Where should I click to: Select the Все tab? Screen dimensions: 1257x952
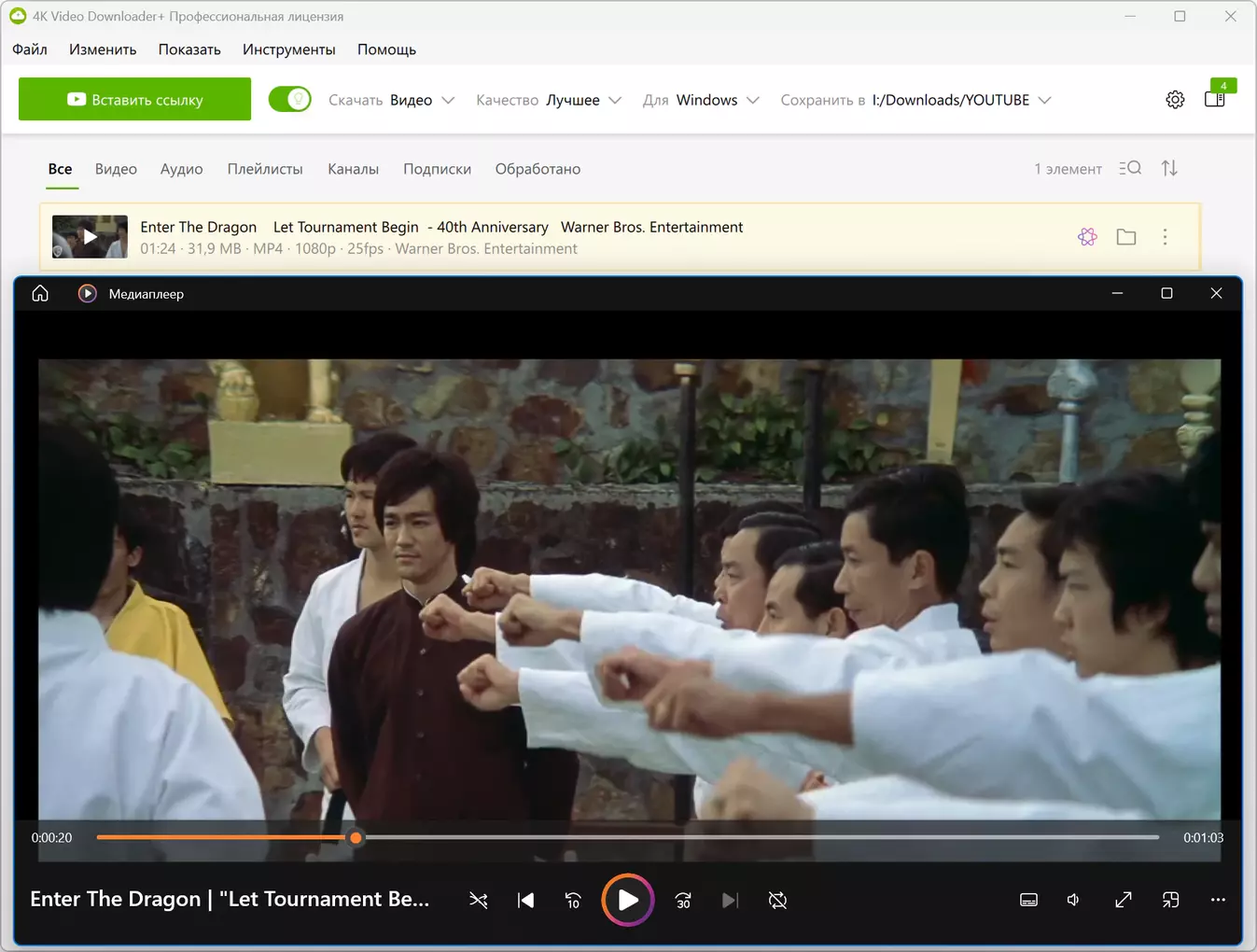point(60,169)
